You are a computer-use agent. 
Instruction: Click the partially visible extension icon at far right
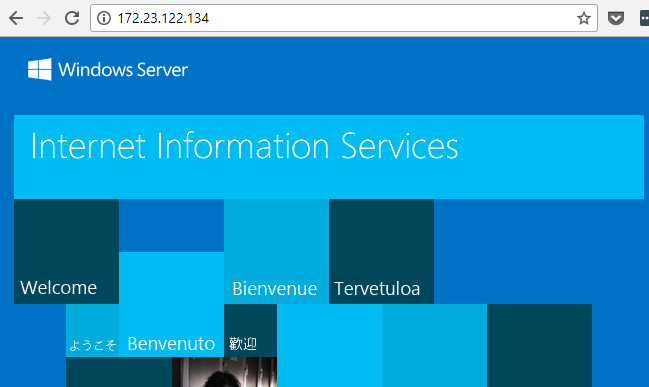tap(644, 18)
